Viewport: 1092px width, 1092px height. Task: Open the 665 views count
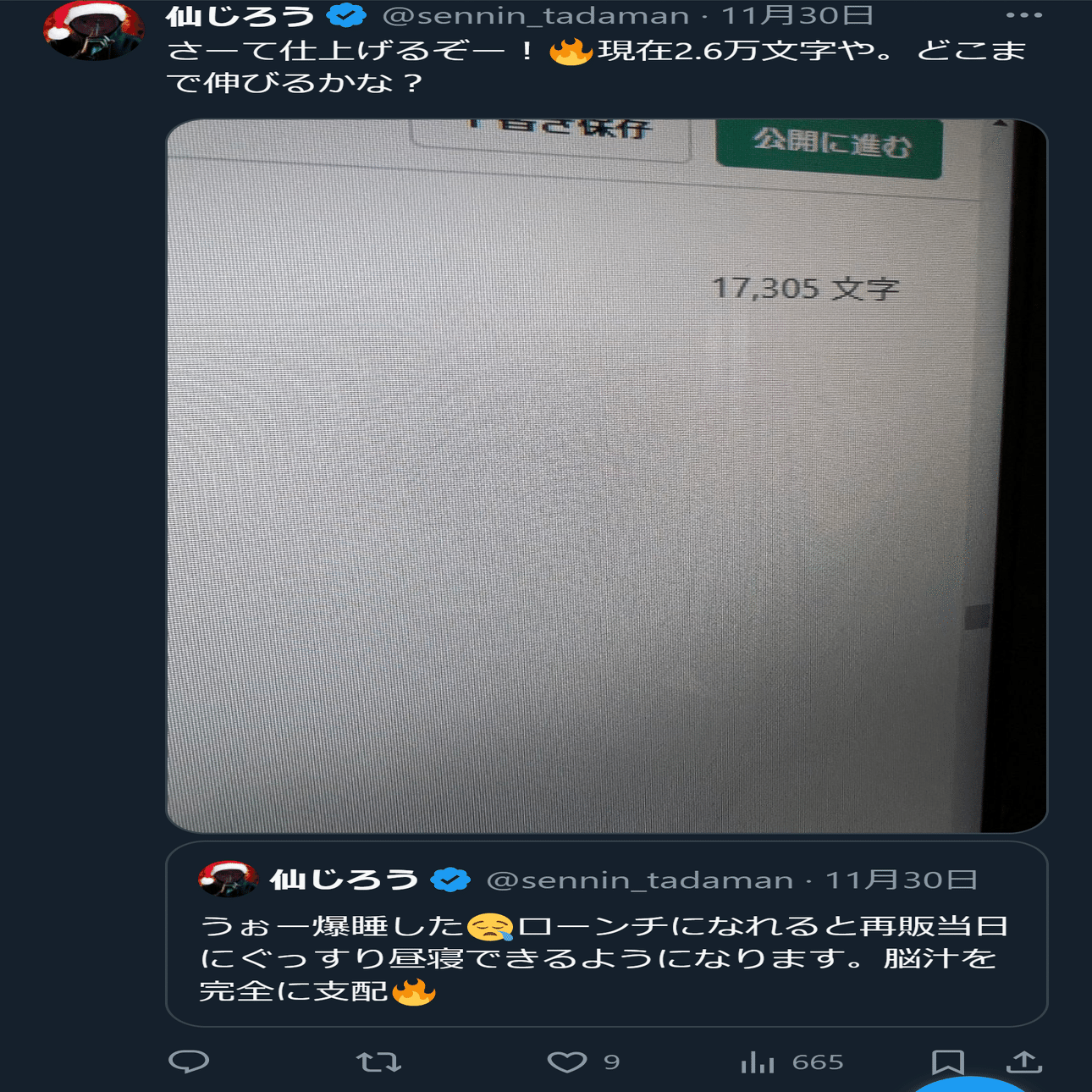point(818,1062)
